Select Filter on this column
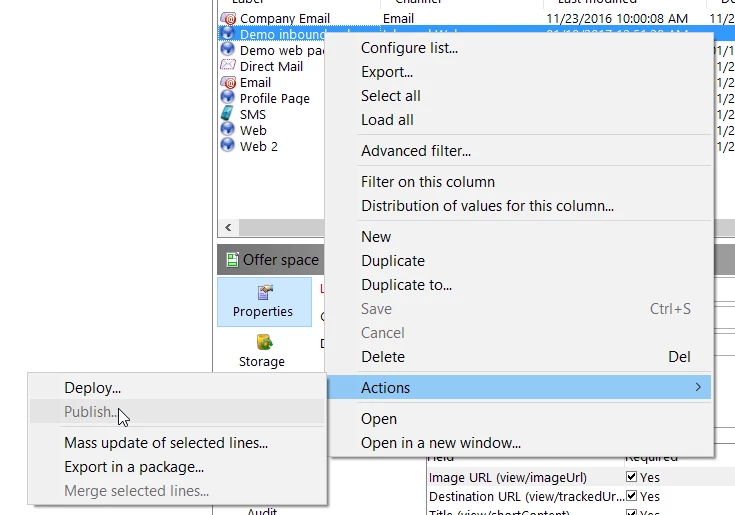 click(x=428, y=182)
